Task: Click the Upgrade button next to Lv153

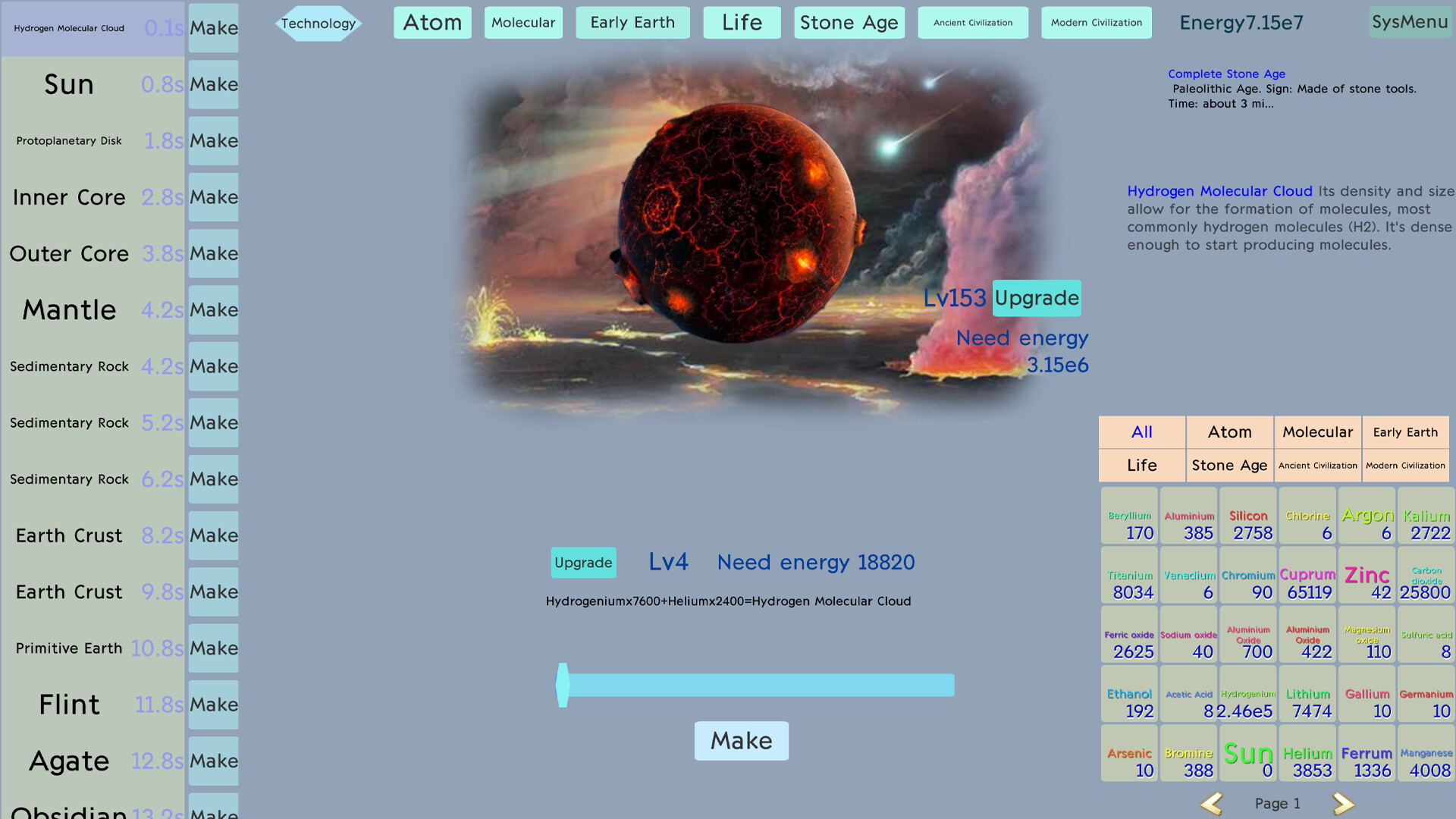Action: tap(1037, 298)
